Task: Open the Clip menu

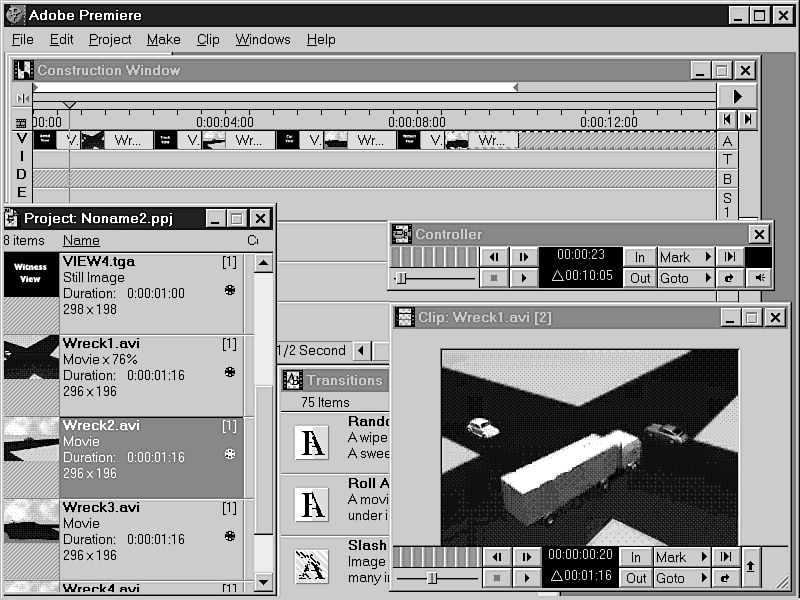Action: (x=208, y=39)
